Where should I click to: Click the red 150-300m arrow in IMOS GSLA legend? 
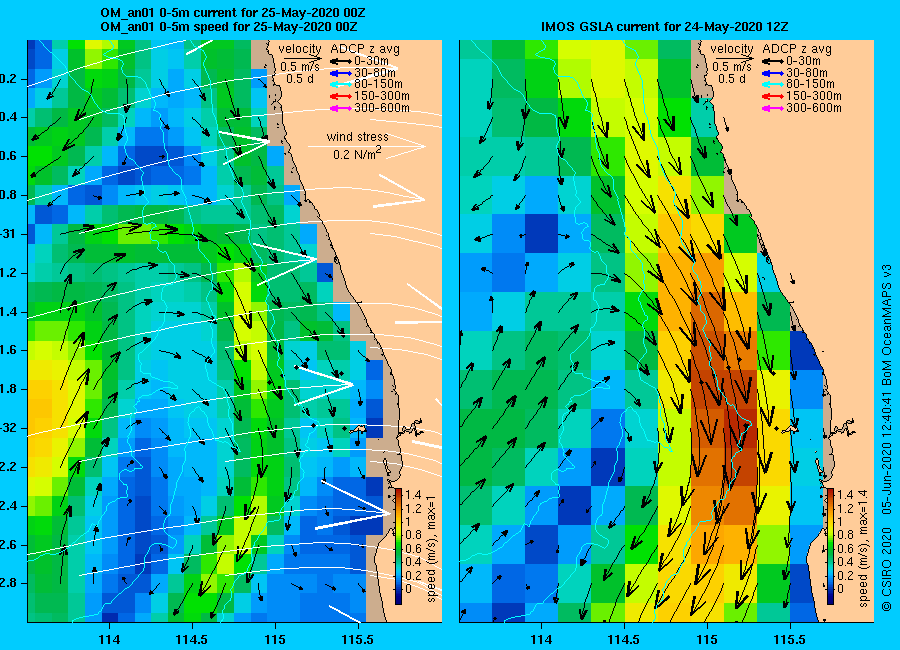[x=773, y=96]
